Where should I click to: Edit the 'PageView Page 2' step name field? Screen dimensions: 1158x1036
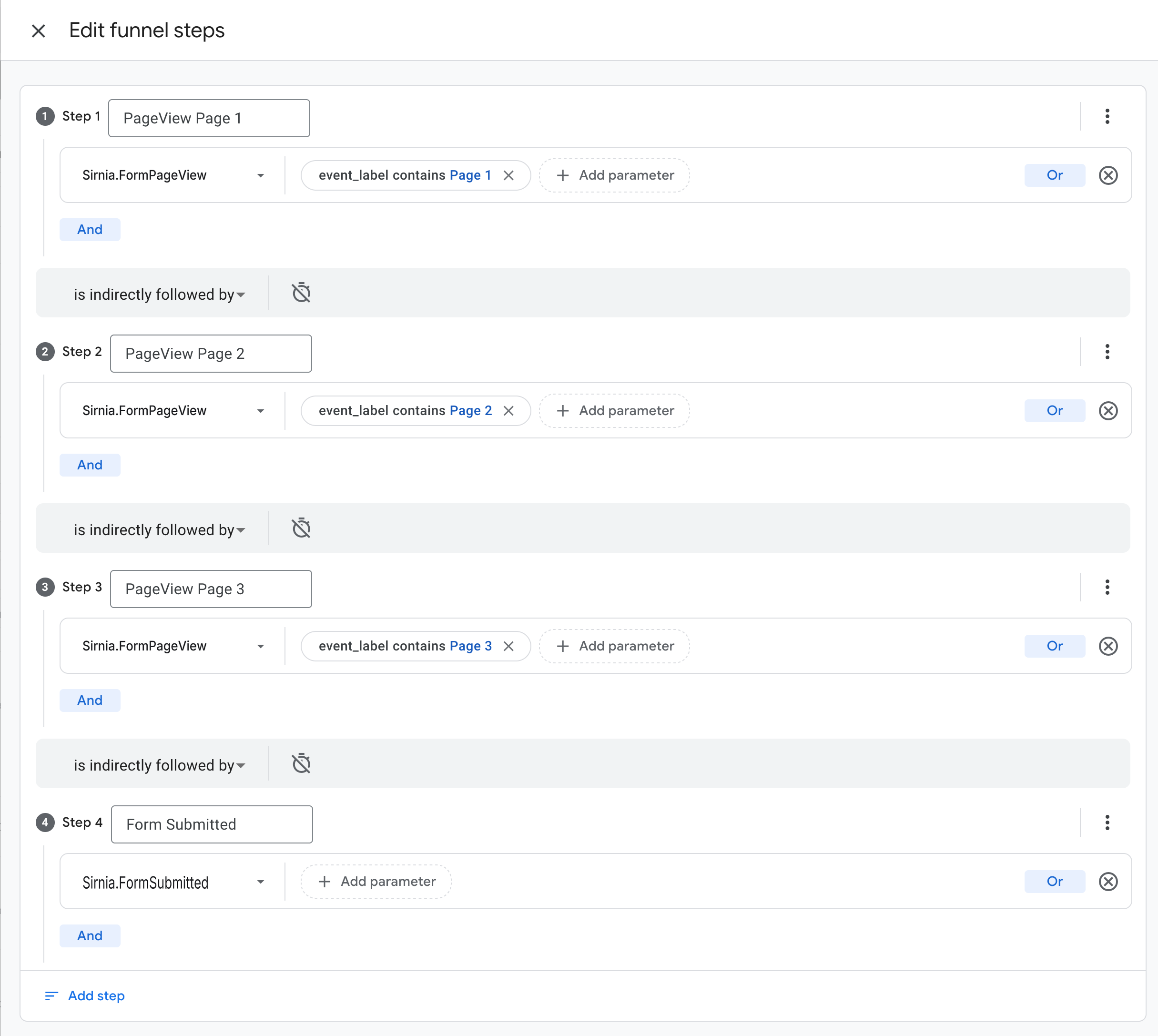(211, 354)
